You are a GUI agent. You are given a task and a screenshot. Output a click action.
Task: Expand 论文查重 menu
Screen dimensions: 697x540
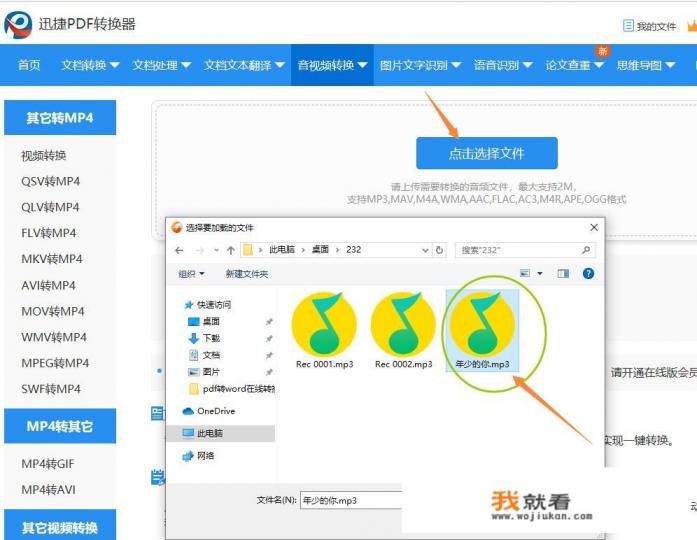(574, 65)
